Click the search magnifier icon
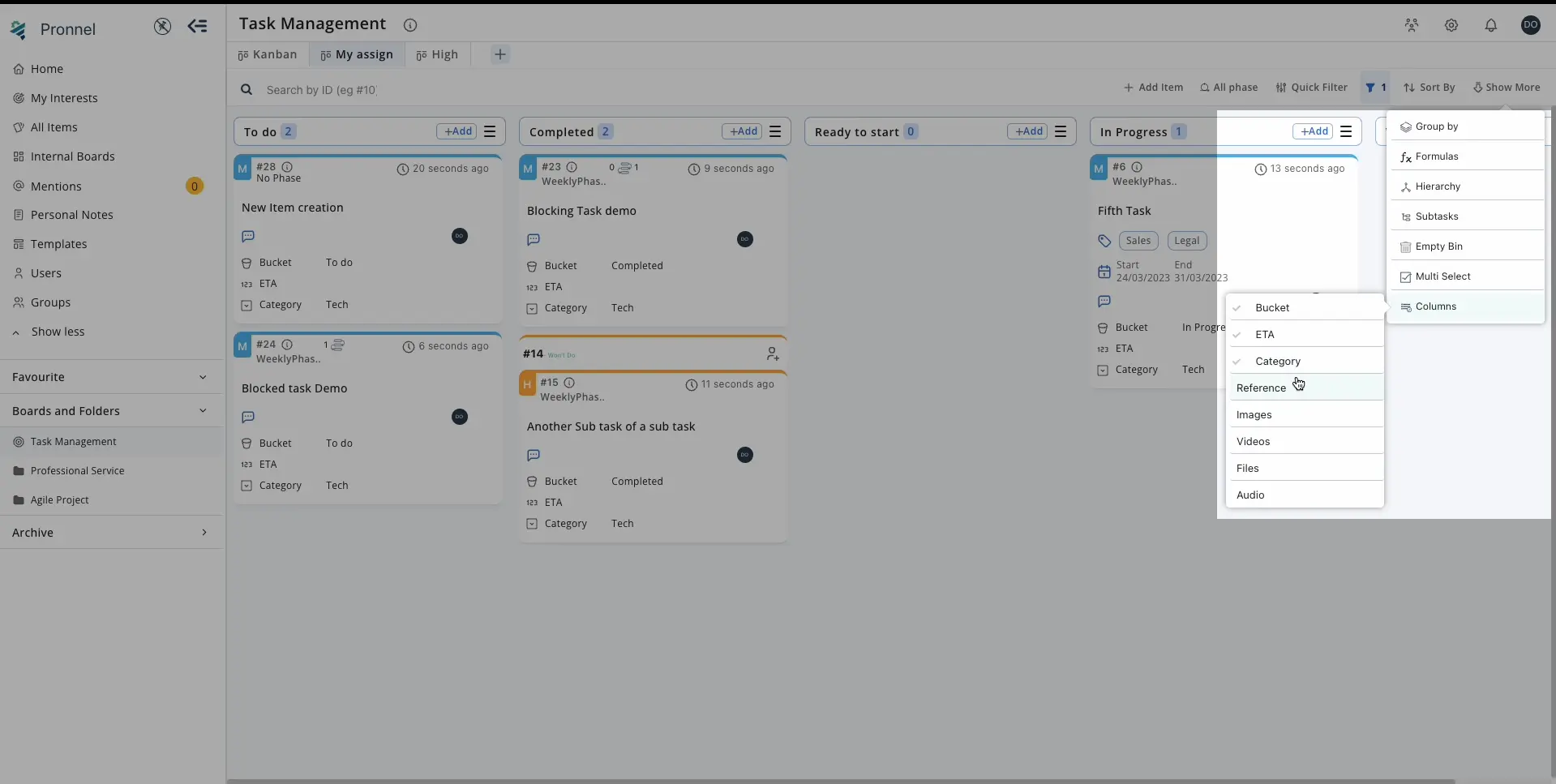Screen dimensions: 1556x784 tap(246, 89)
